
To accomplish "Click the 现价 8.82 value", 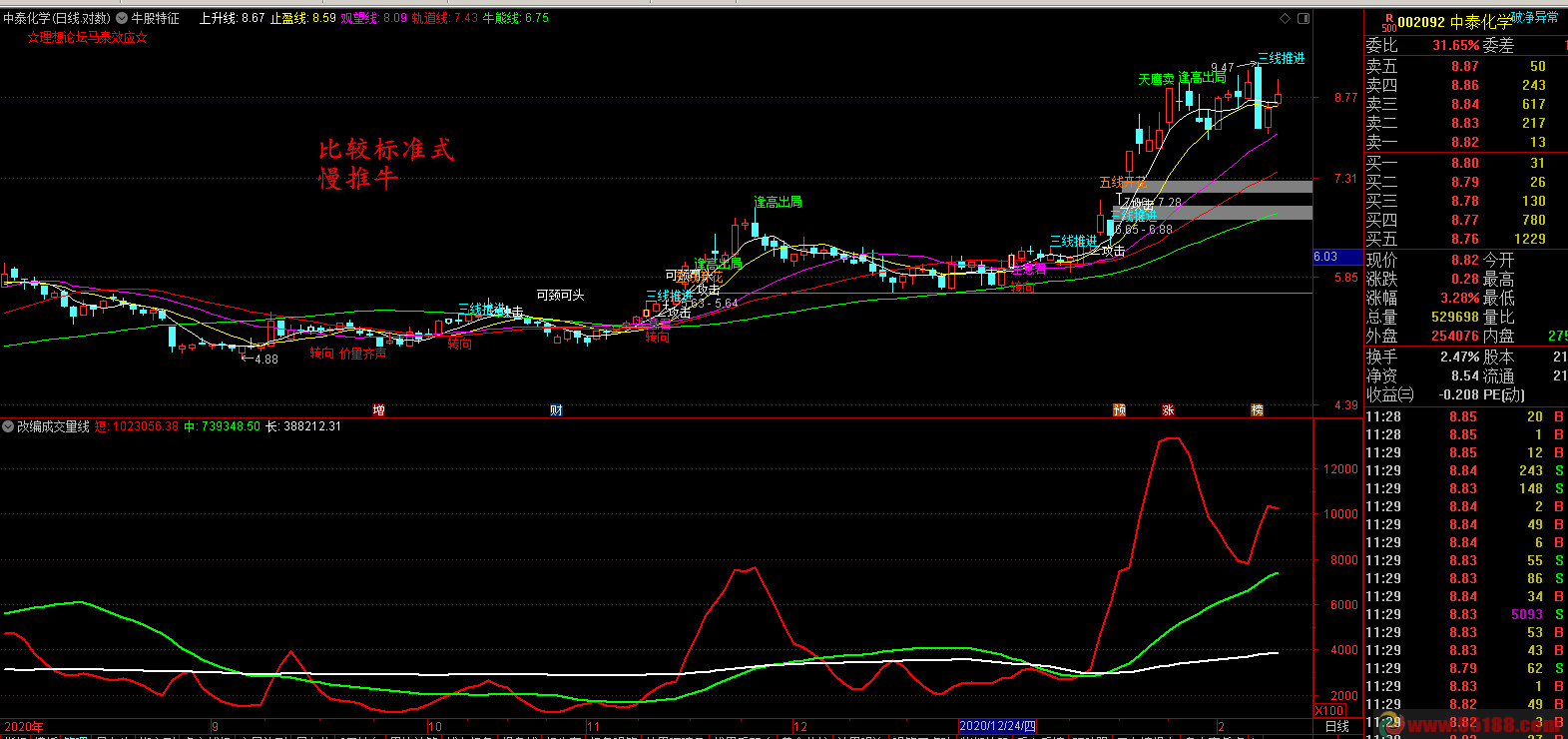I will (1465, 260).
